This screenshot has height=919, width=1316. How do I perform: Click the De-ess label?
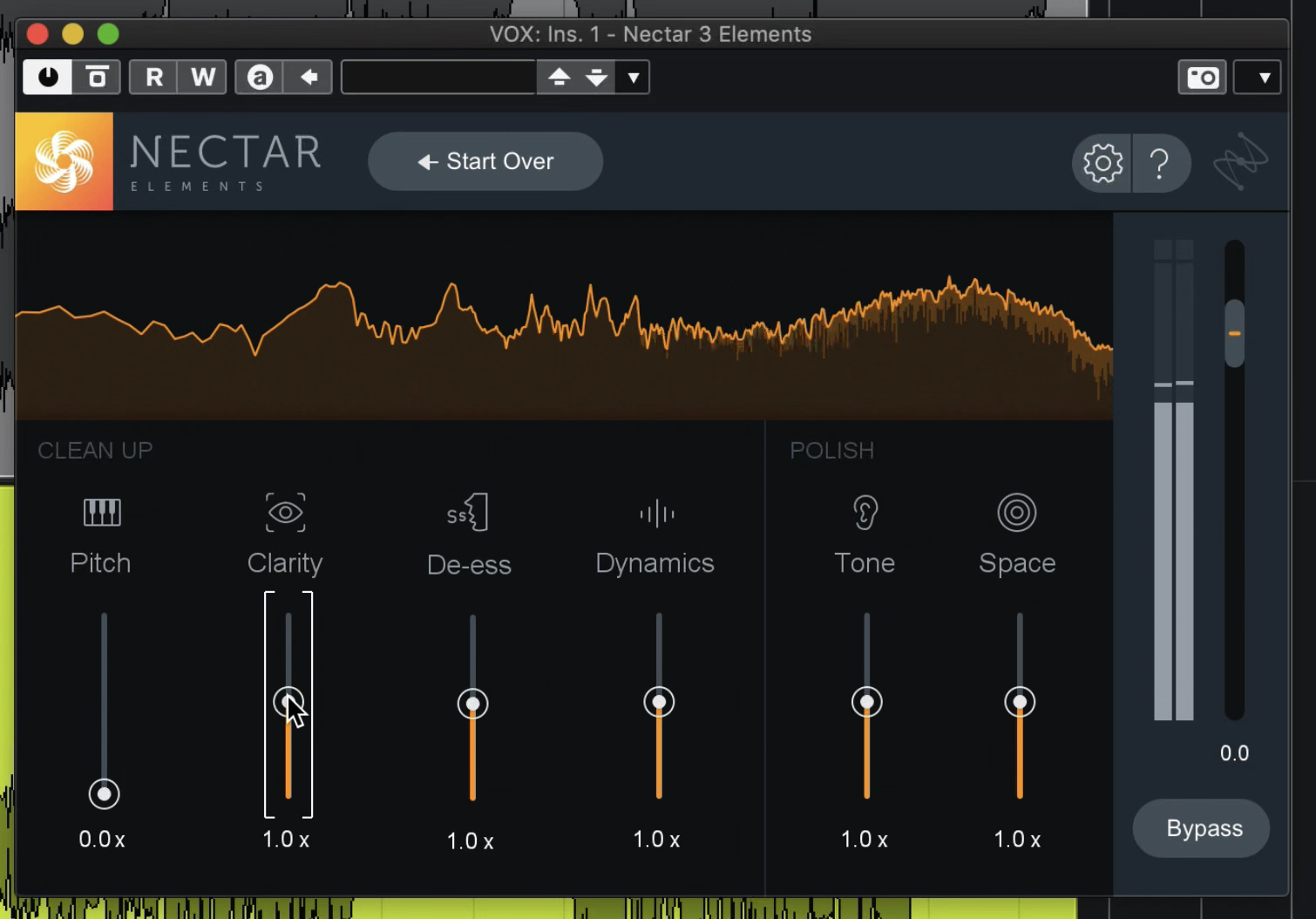pyautogui.click(x=469, y=565)
